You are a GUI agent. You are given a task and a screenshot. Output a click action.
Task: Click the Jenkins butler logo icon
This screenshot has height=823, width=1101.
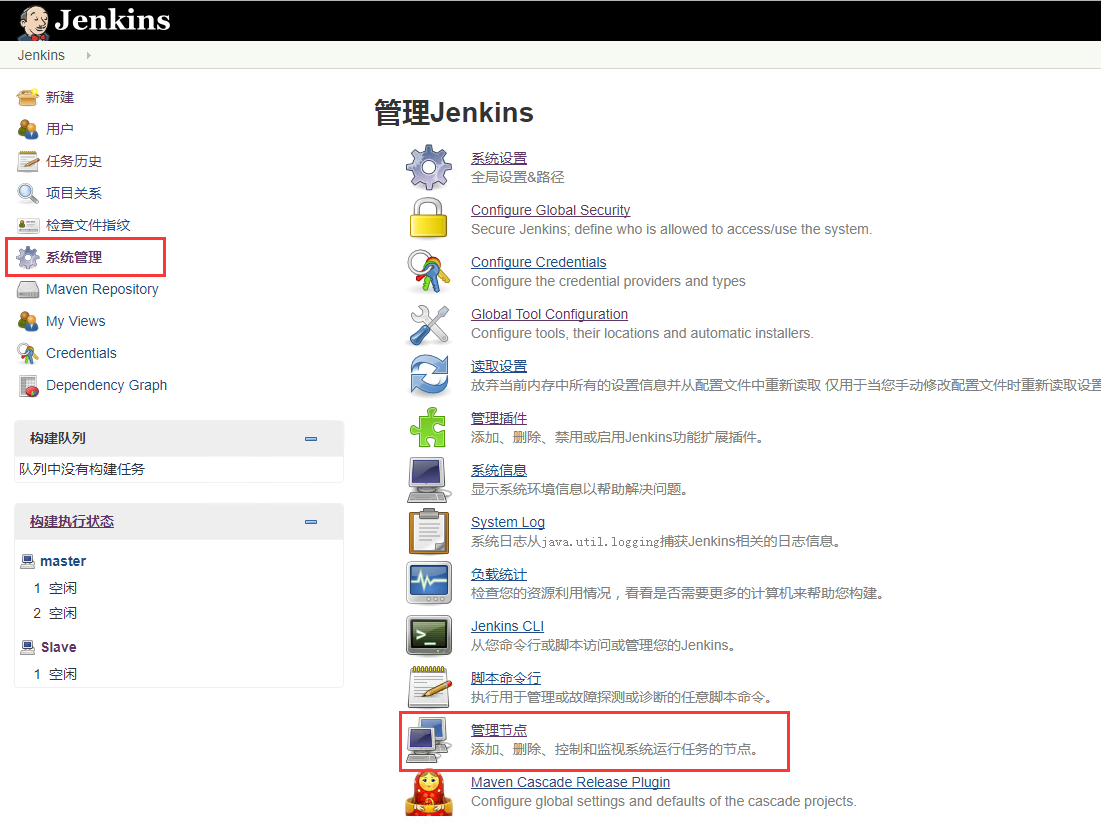tap(33, 22)
